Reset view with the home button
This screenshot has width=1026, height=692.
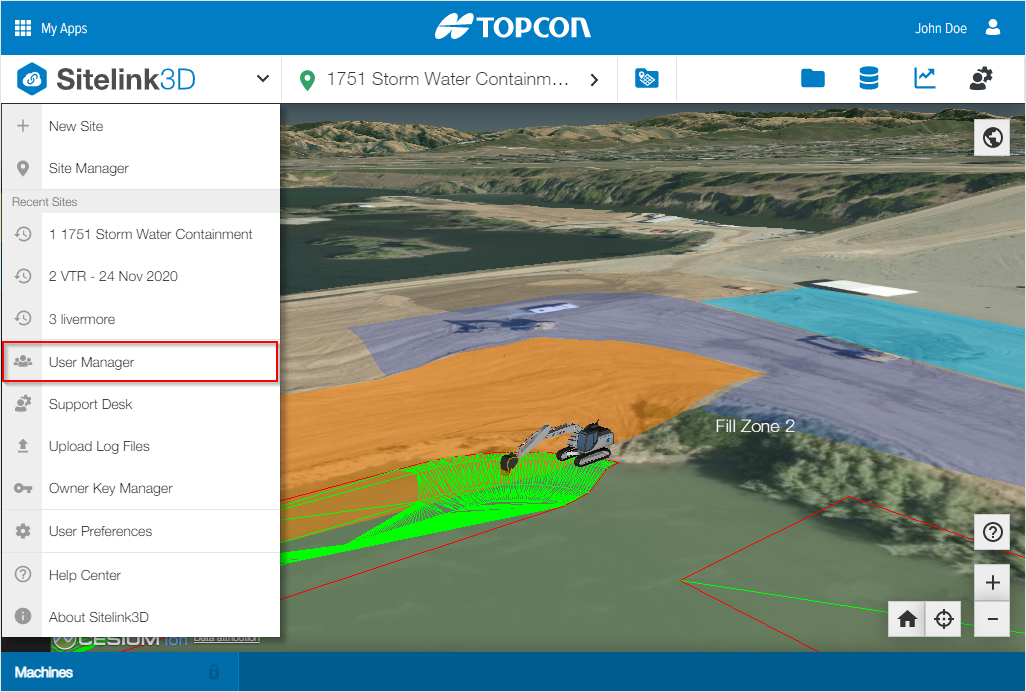pyautogui.click(x=907, y=619)
